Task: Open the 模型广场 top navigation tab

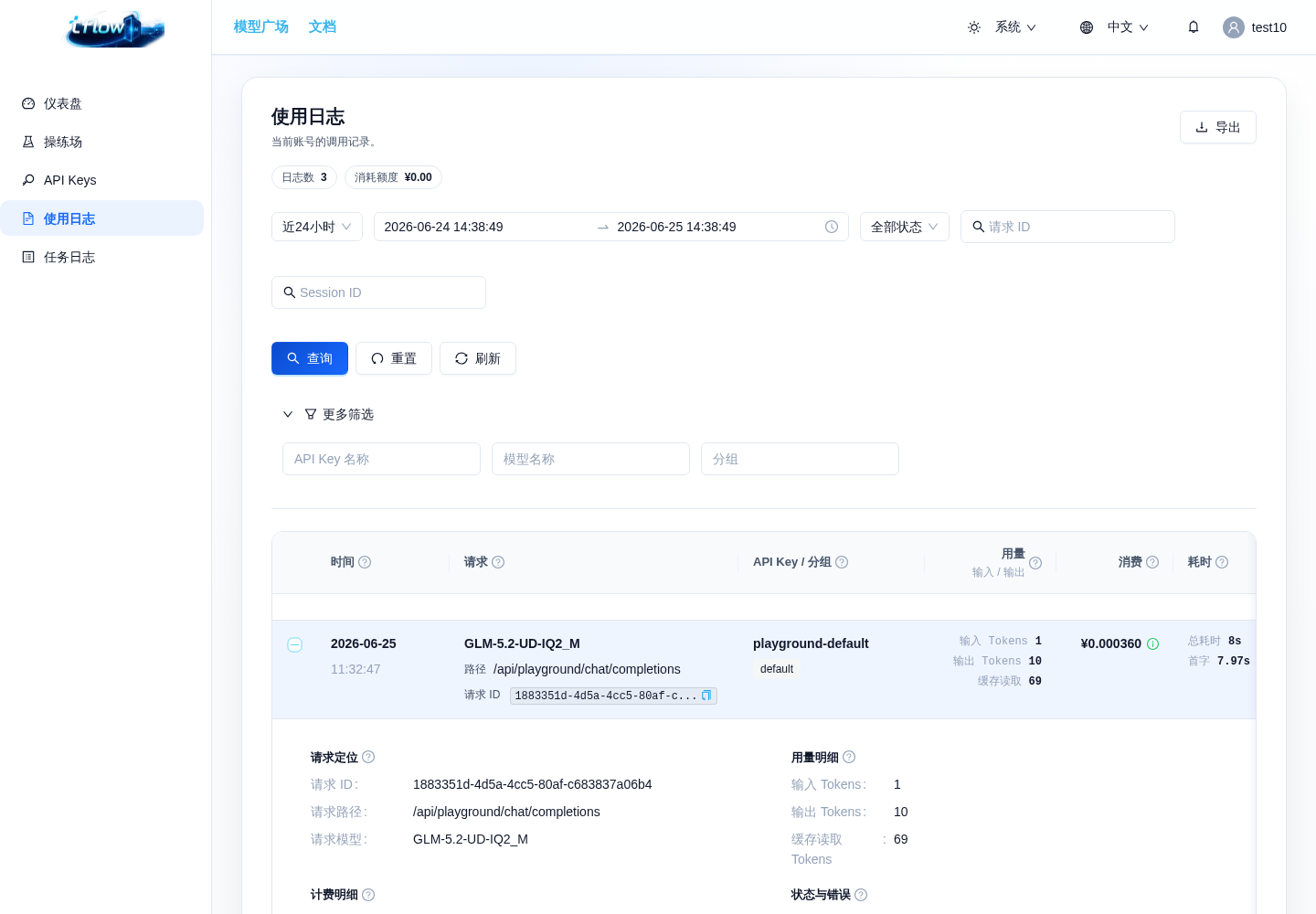Action: click(261, 27)
